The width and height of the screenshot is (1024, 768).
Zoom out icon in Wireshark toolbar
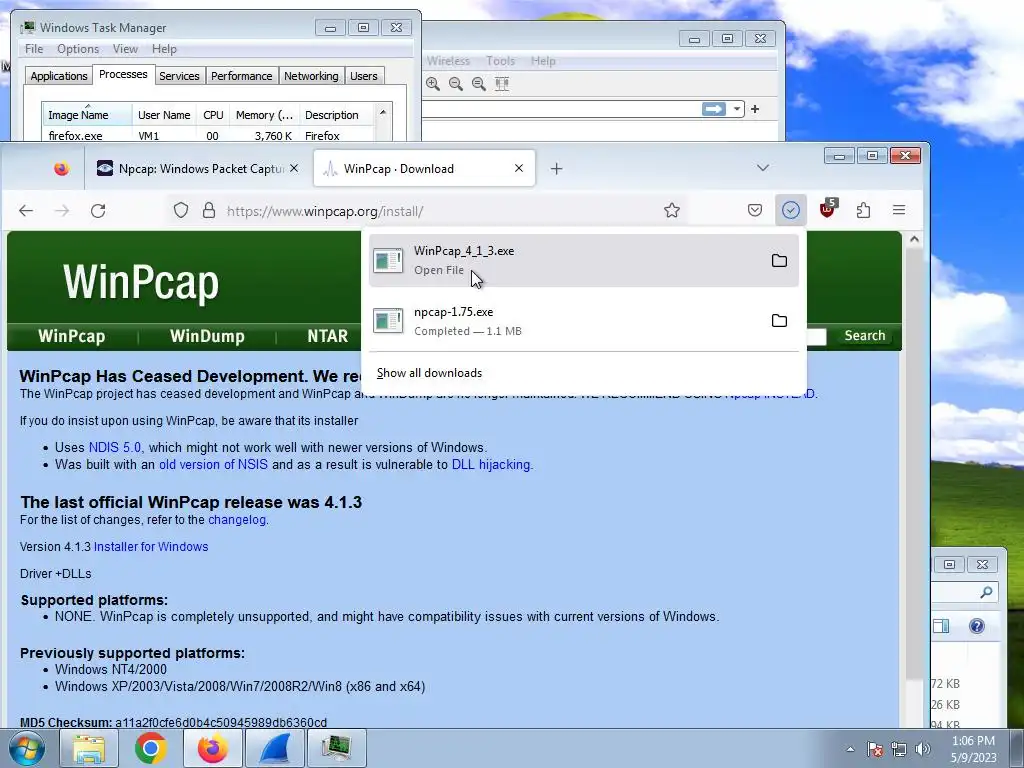[x=456, y=84]
